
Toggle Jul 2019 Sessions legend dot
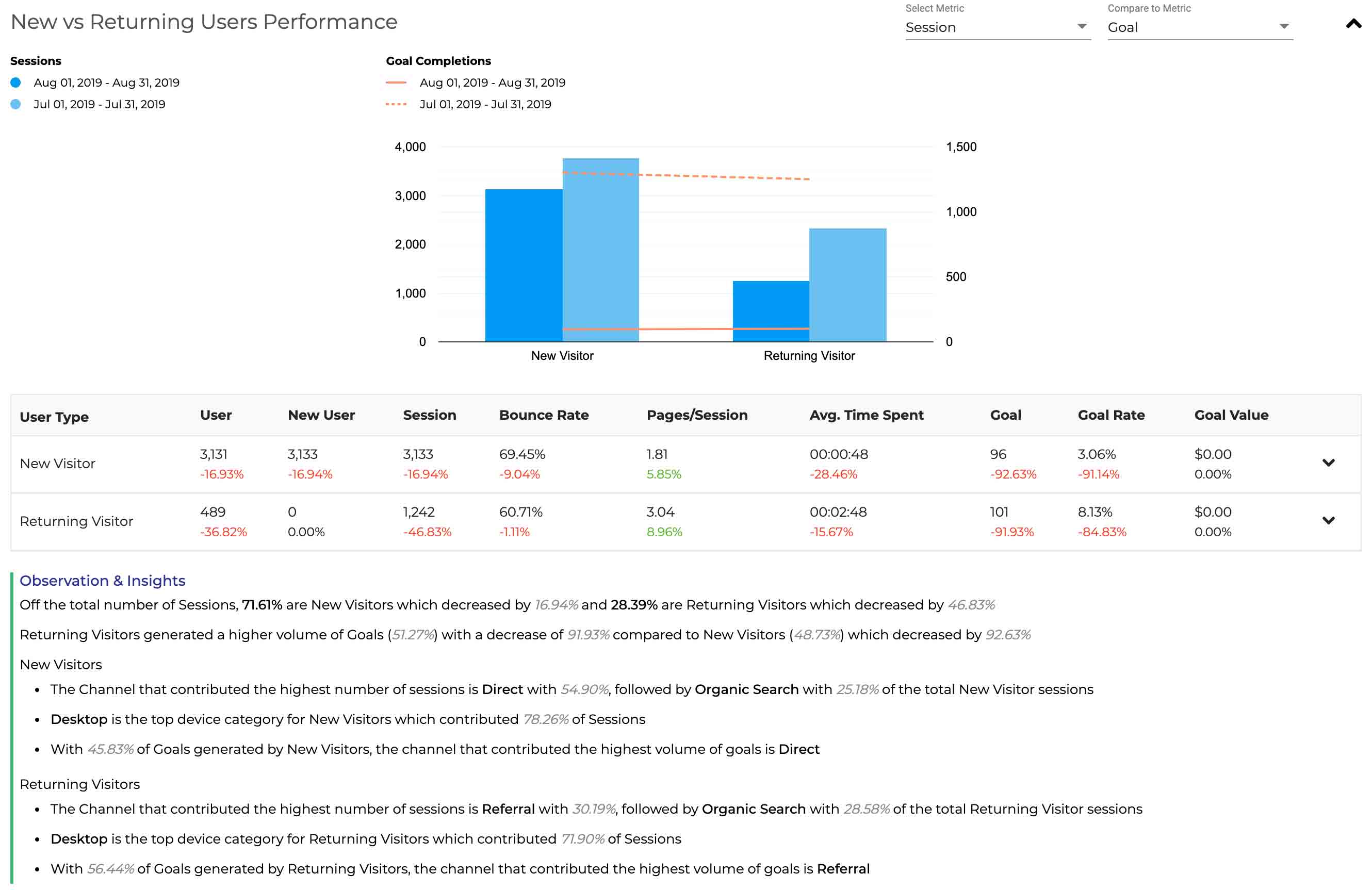pyautogui.click(x=16, y=104)
